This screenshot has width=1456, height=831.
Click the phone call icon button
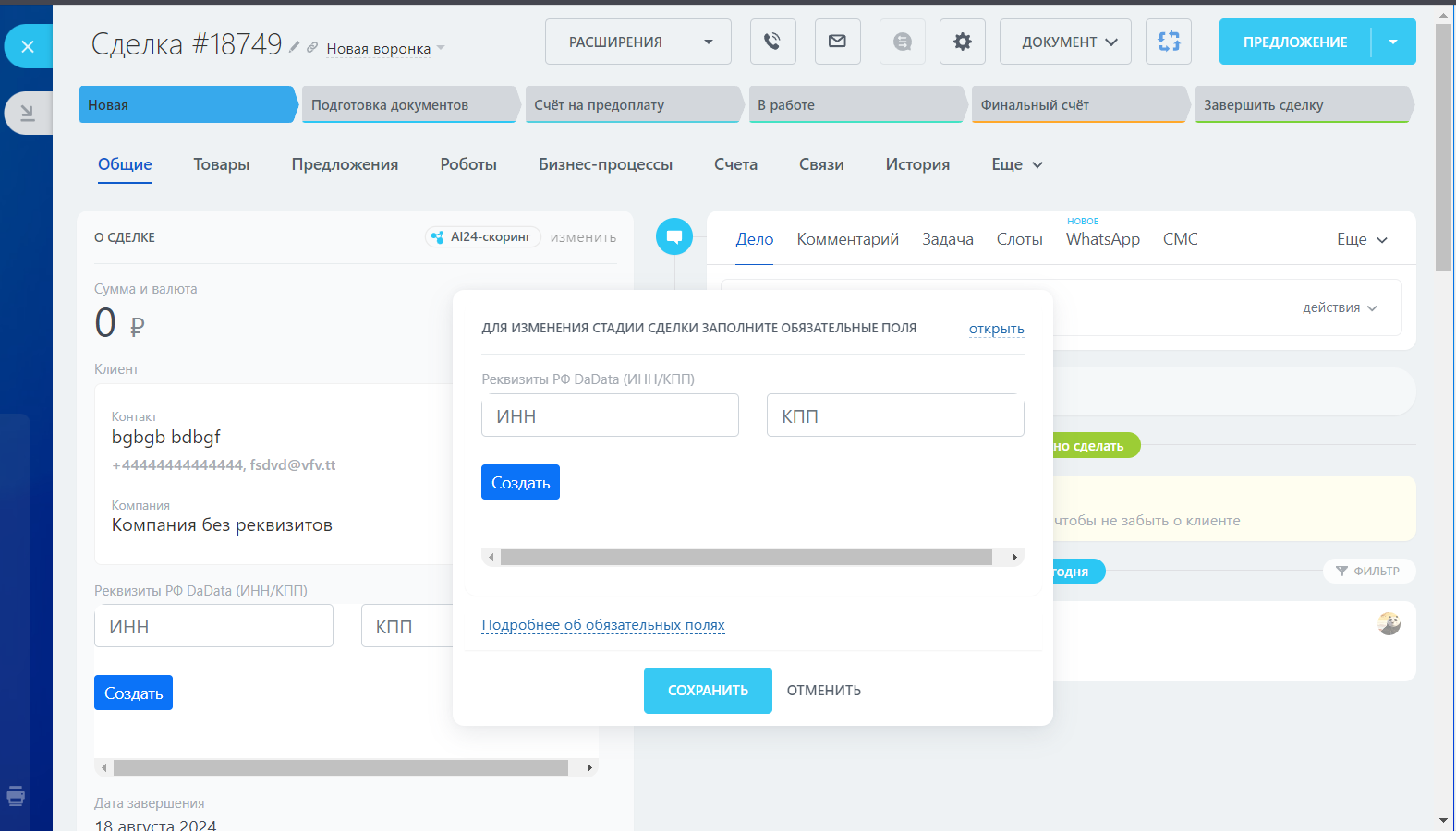(x=772, y=42)
